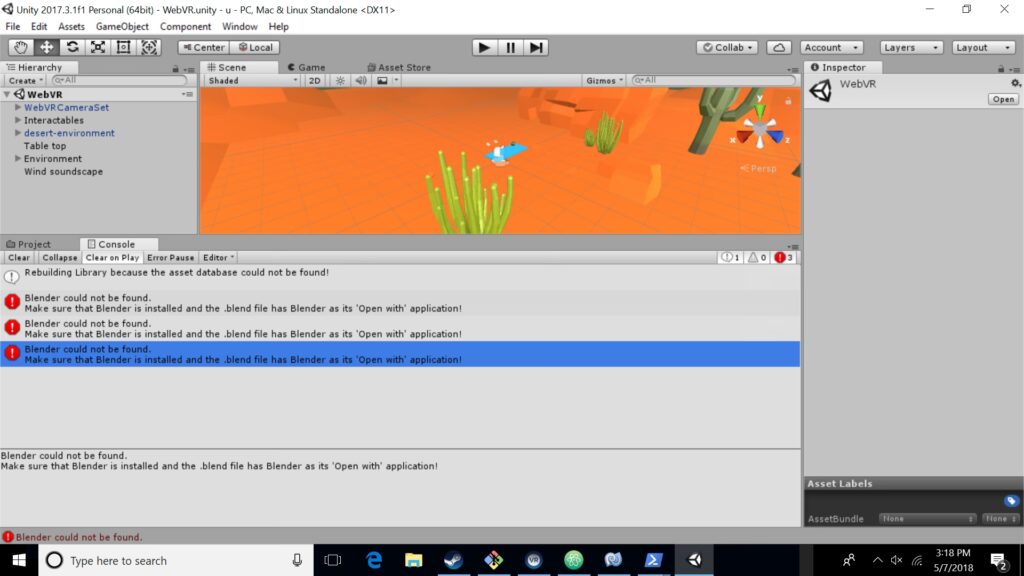1024x576 pixels.
Task: Select the Hand tool in toolbar
Action: click(21, 47)
